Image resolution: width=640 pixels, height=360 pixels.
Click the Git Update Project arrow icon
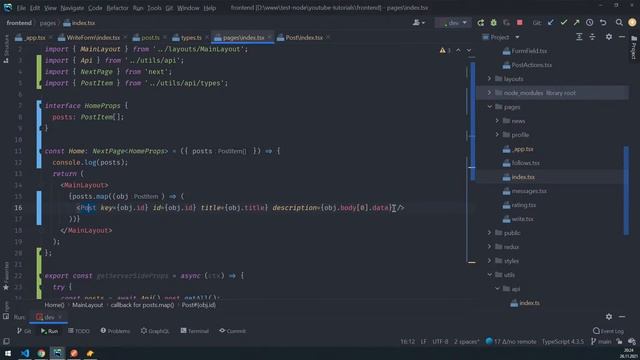[551, 23]
